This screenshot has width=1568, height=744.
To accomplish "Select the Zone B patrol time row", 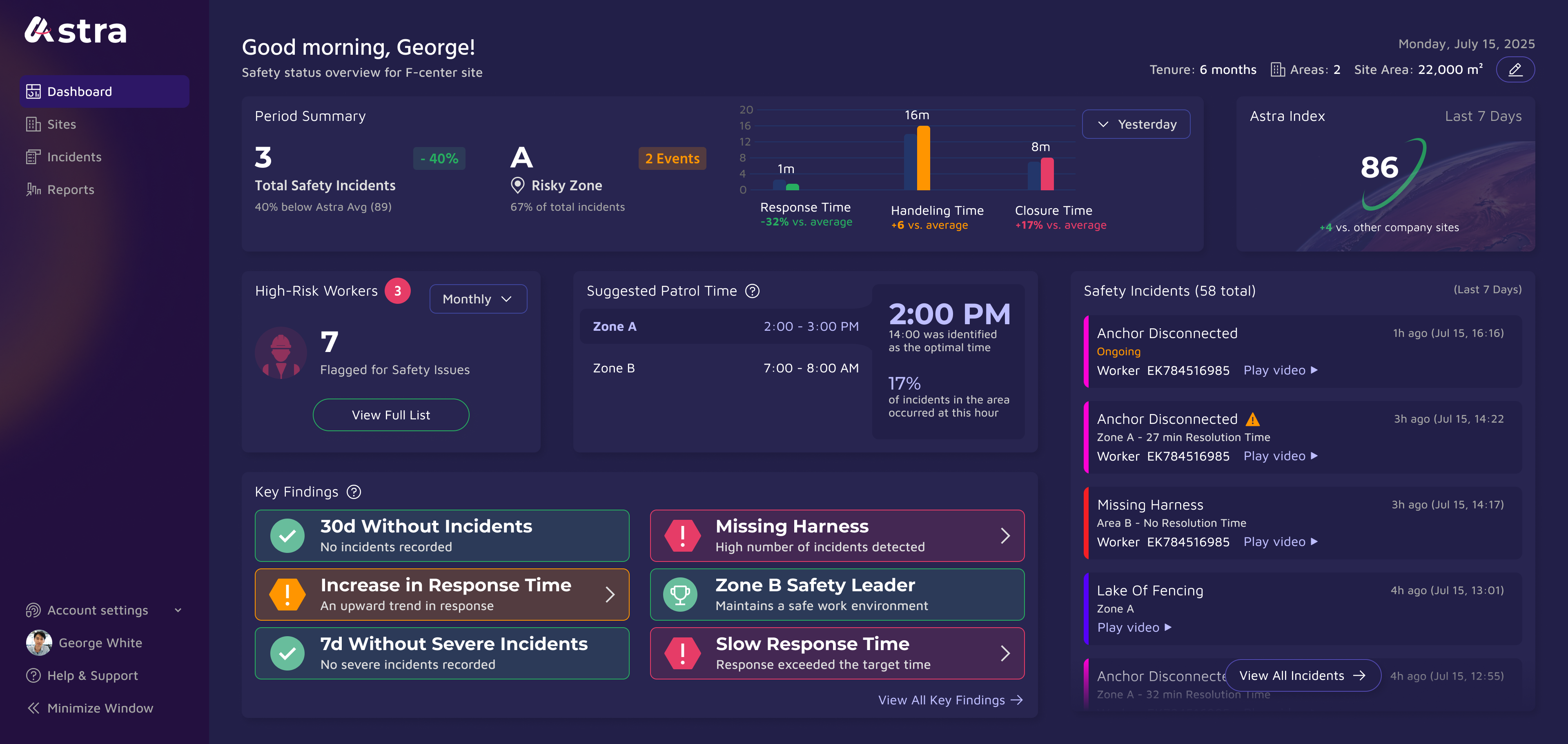I will 725,368.
